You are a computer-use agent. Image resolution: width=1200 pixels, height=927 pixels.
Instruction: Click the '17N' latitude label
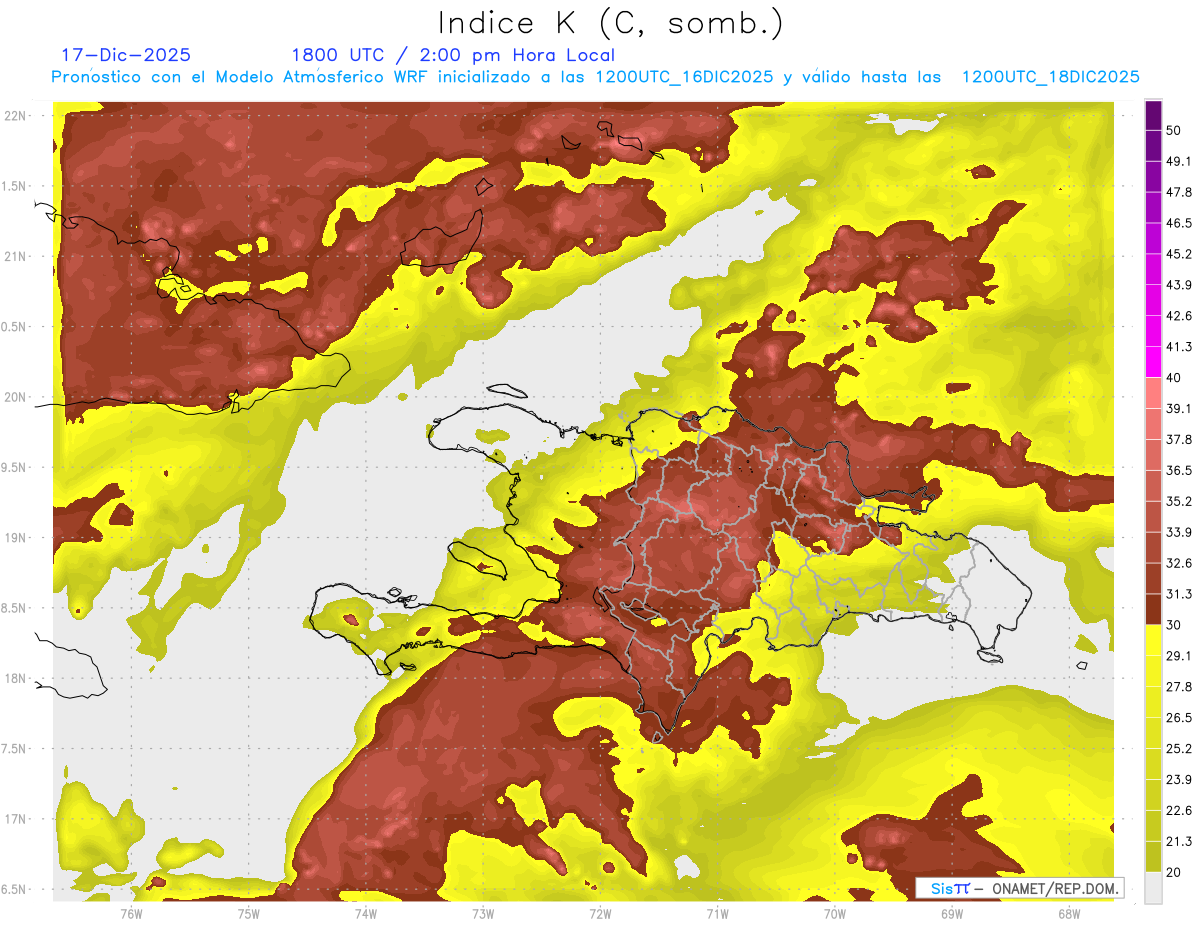click(x=16, y=819)
